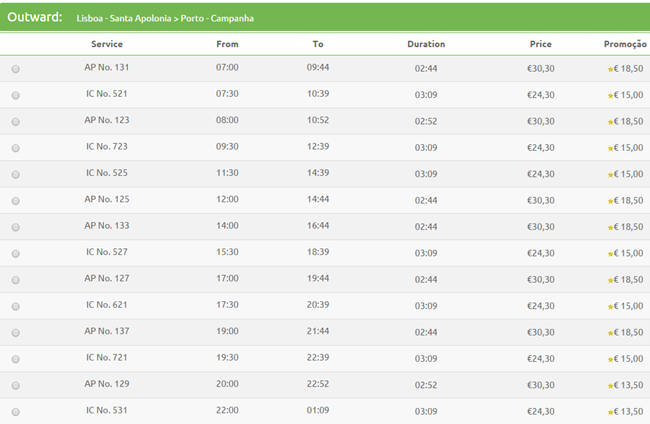Click the 12:39 arrival time
The image size is (650, 424).
pyautogui.click(x=318, y=146)
